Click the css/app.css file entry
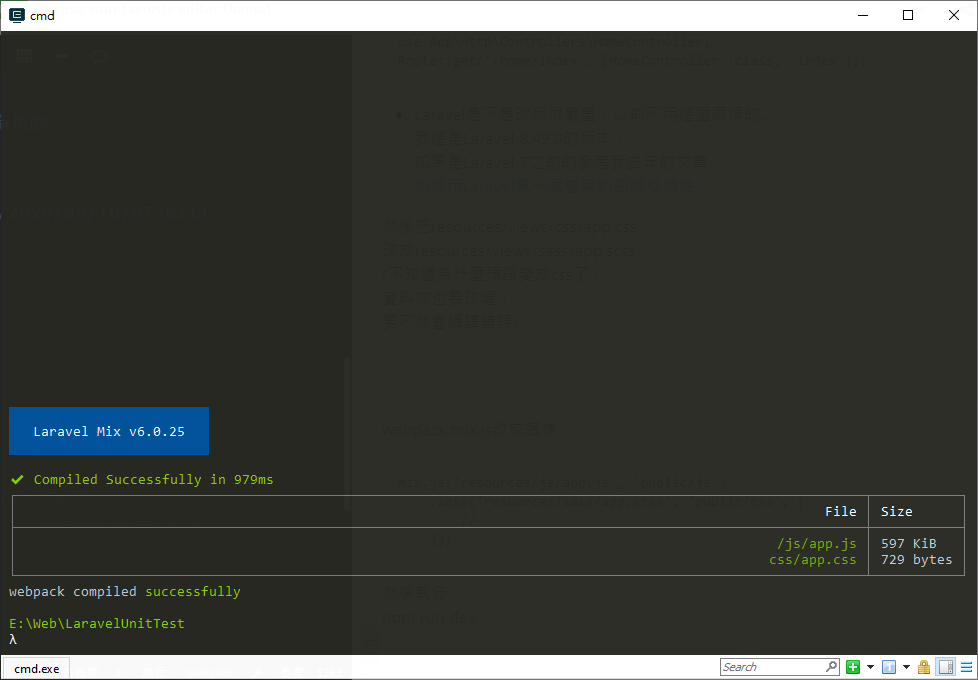 tap(813, 560)
